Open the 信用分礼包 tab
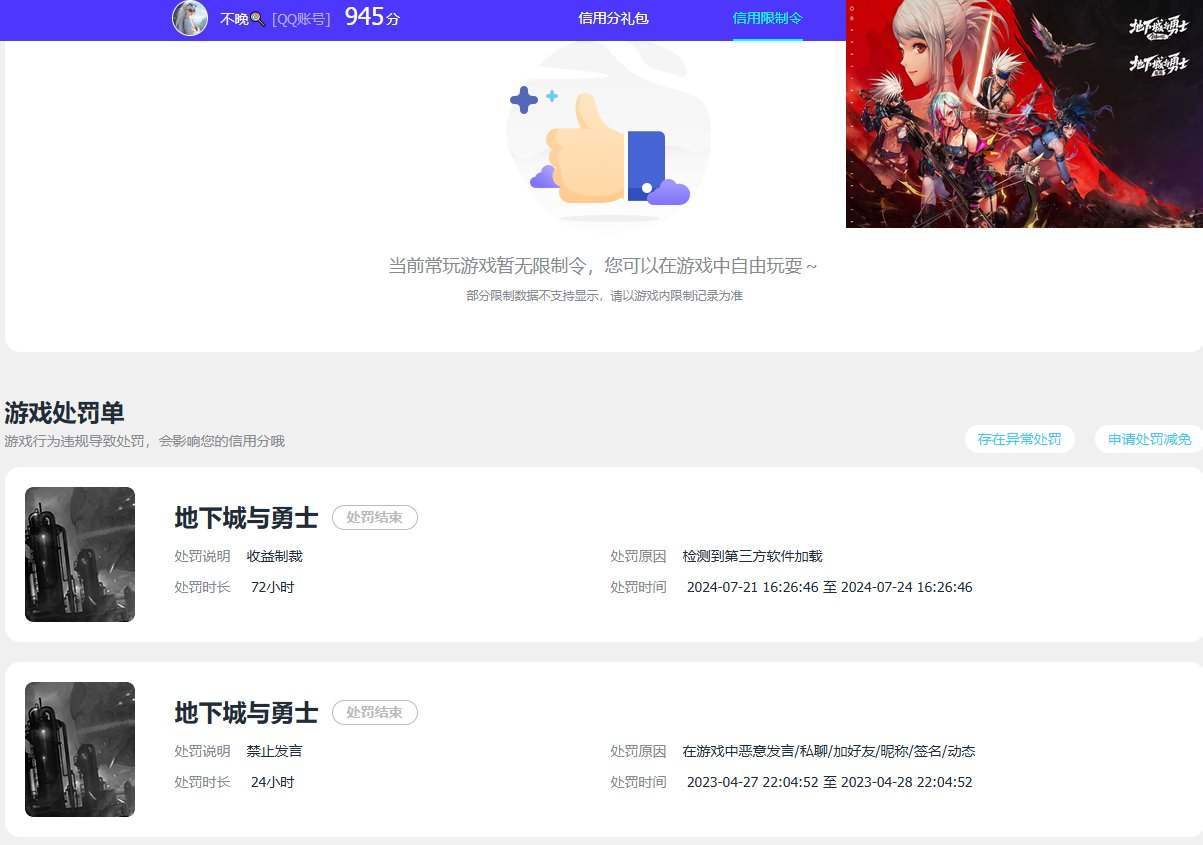 (x=613, y=18)
